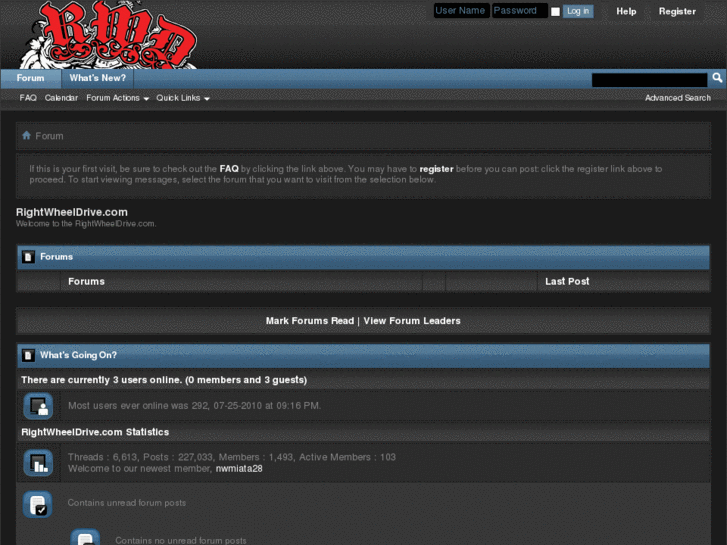Click the unread forum posts legend icon
The image size is (727, 545).
[38, 504]
